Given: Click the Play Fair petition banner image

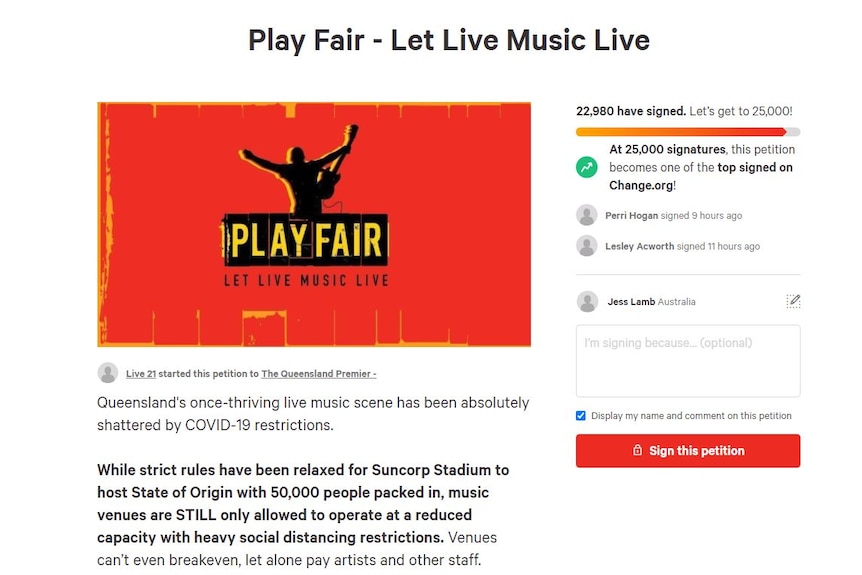Looking at the screenshot, I should pos(314,224).
